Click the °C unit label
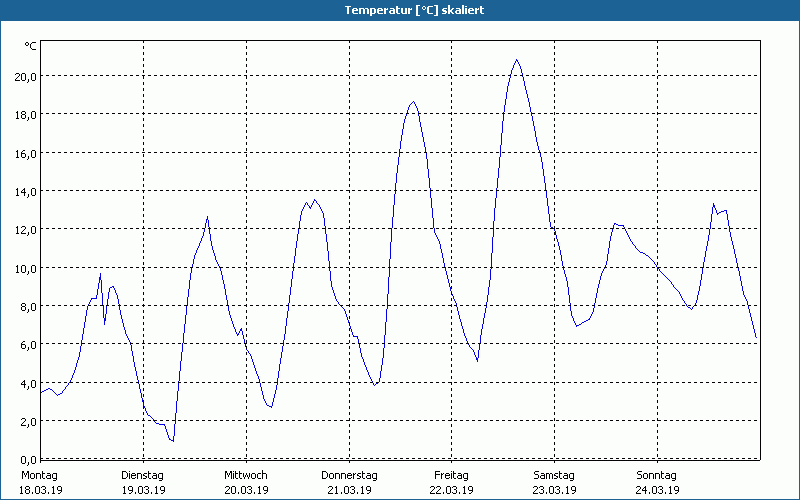This screenshot has height=500, width=800. tap(31, 46)
